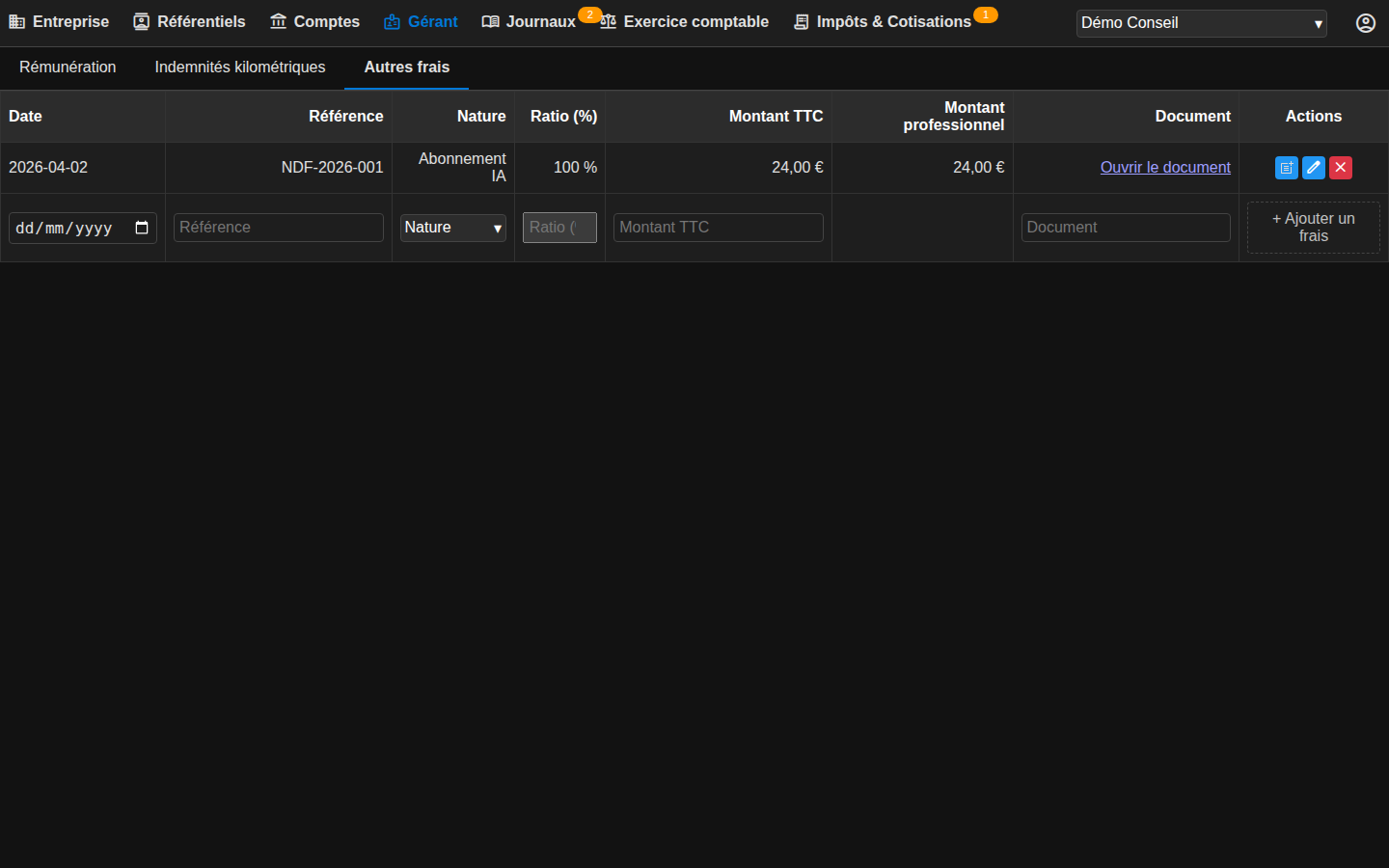Expand the Démo Conseil company dropdown
This screenshot has width=1389, height=868.
[x=1201, y=23]
